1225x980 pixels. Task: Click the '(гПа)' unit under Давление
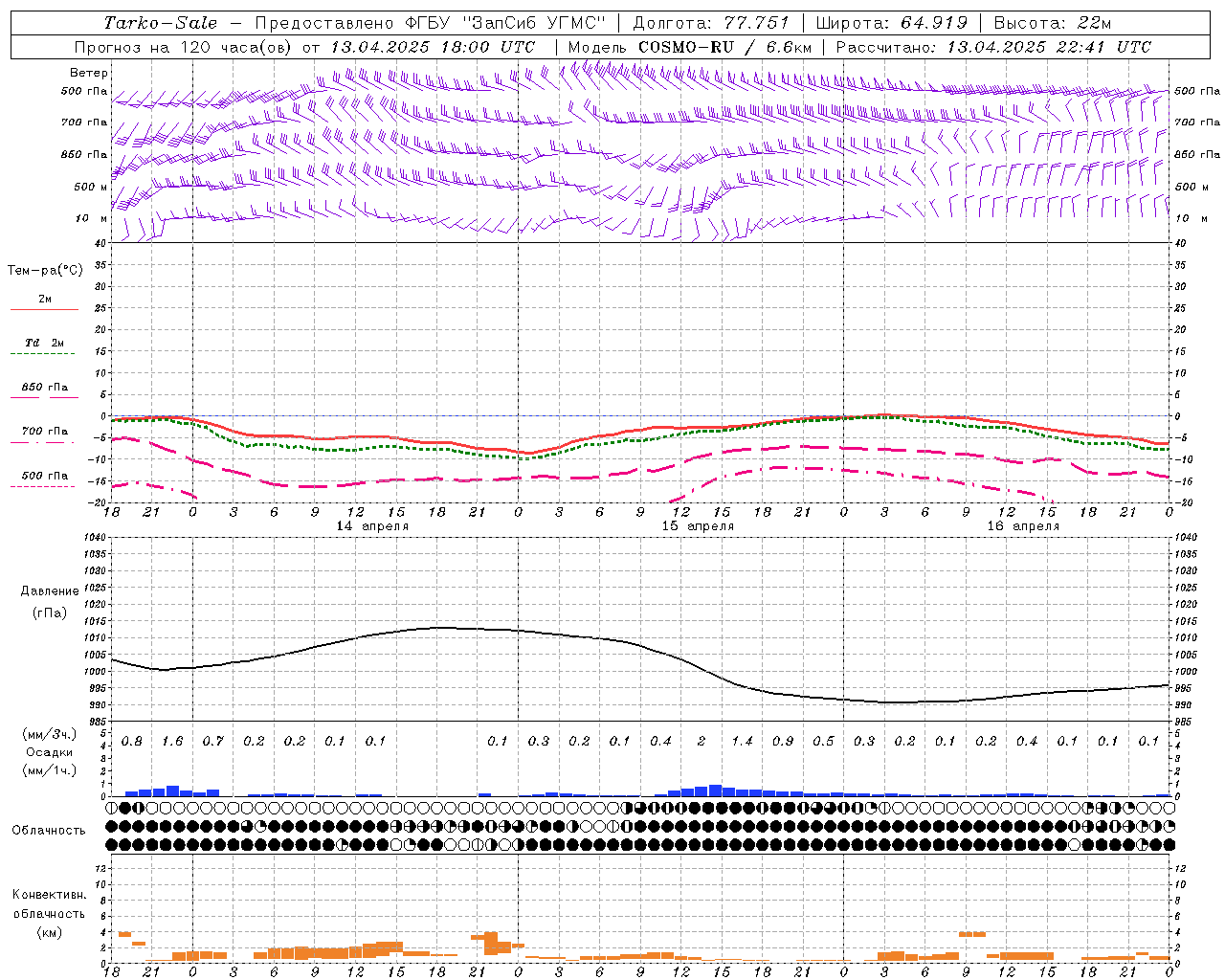click(x=50, y=612)
